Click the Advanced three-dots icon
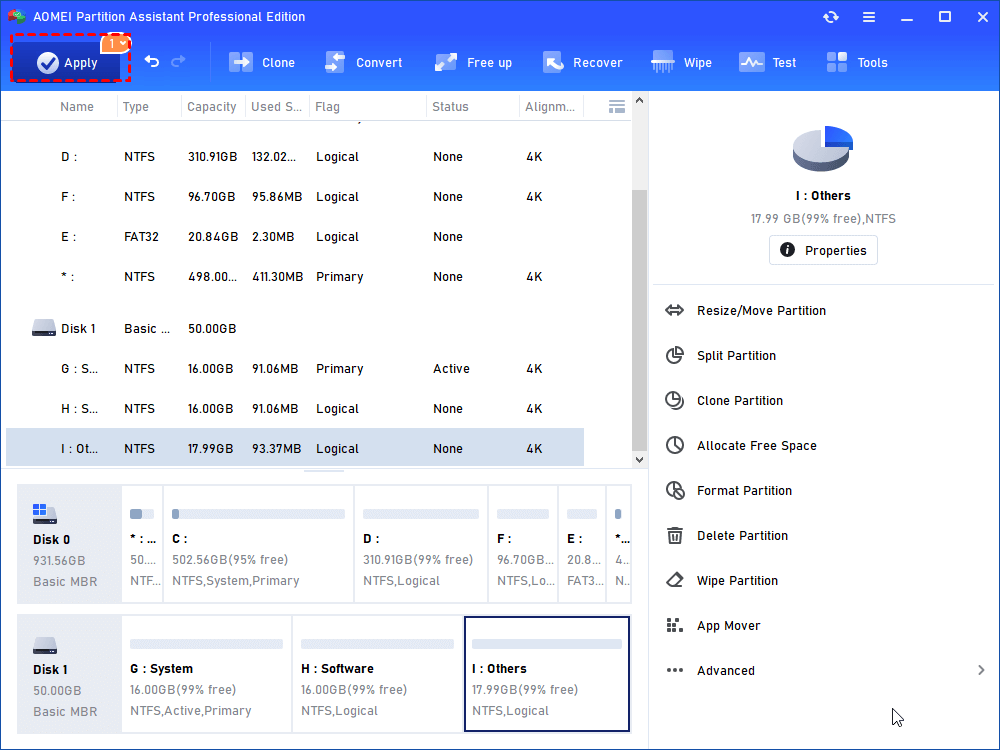The image size is (1000, 750). pos(675,670)
